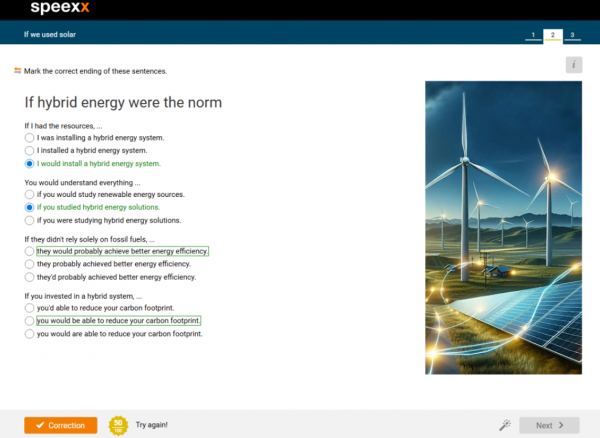Click the magic wand hint icon
600x438 pixels.
point(505,425)
